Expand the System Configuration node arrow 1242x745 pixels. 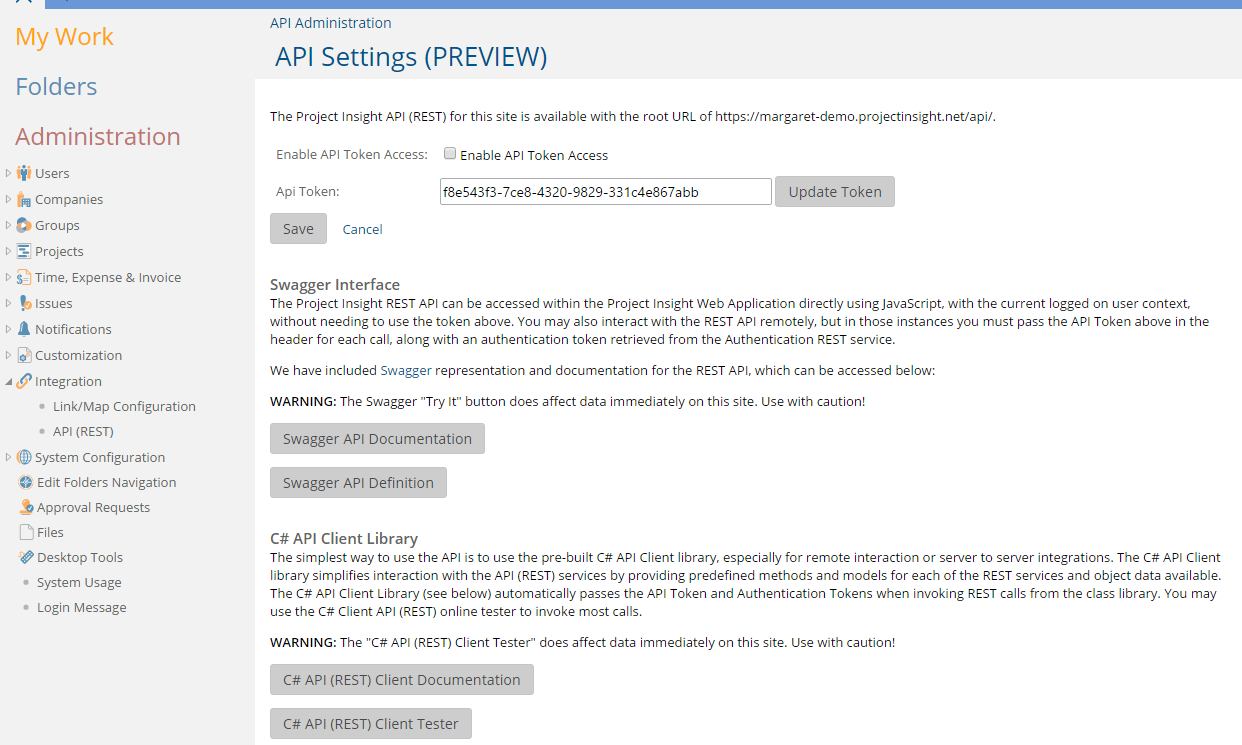(x=8, y=457)
